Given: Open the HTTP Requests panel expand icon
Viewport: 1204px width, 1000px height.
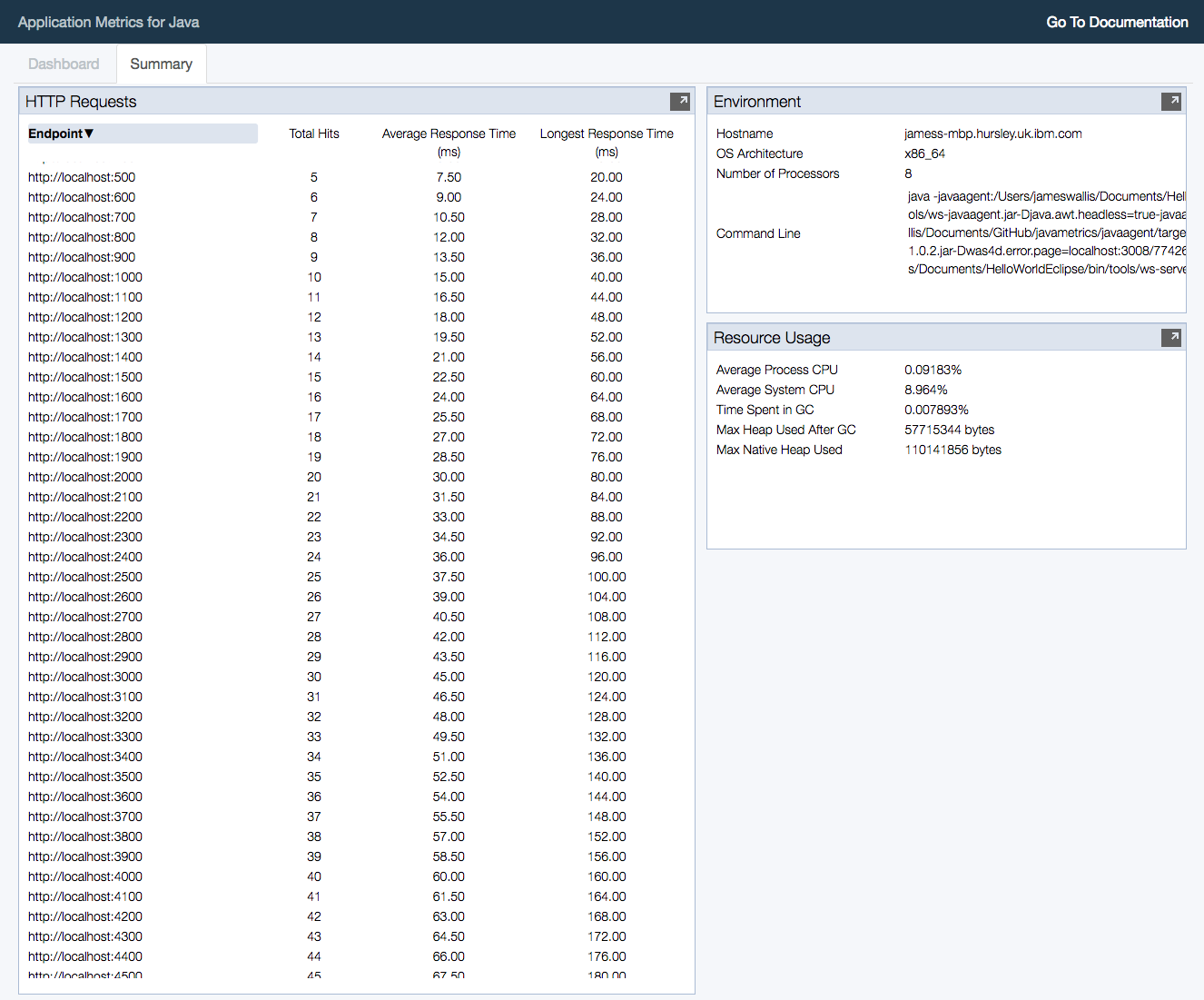Looking at the screenshot, I should point(680,101).
